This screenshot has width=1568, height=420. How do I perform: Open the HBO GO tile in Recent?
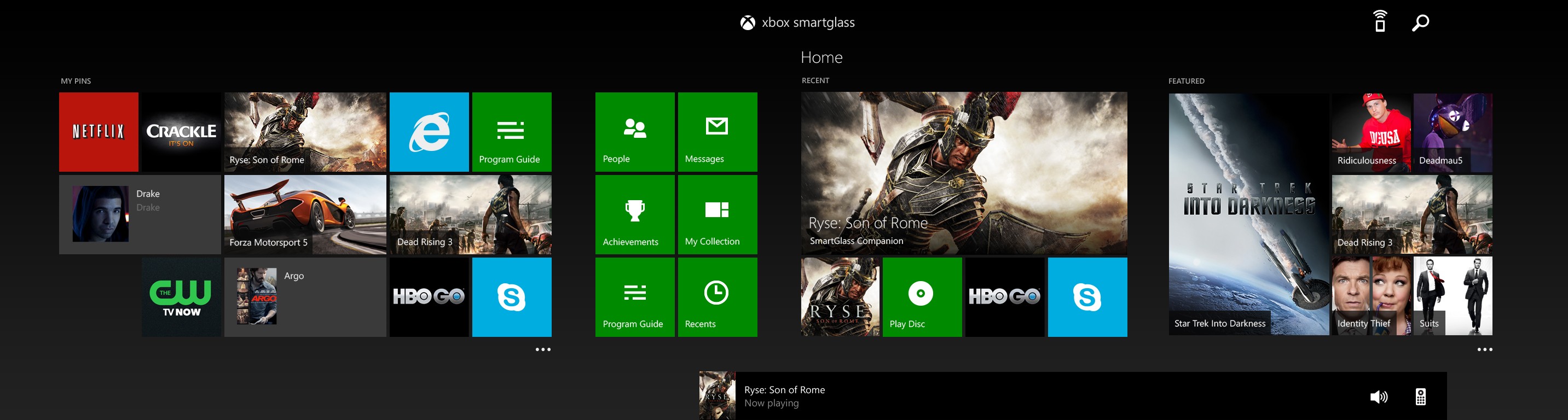pos(1004,296)
